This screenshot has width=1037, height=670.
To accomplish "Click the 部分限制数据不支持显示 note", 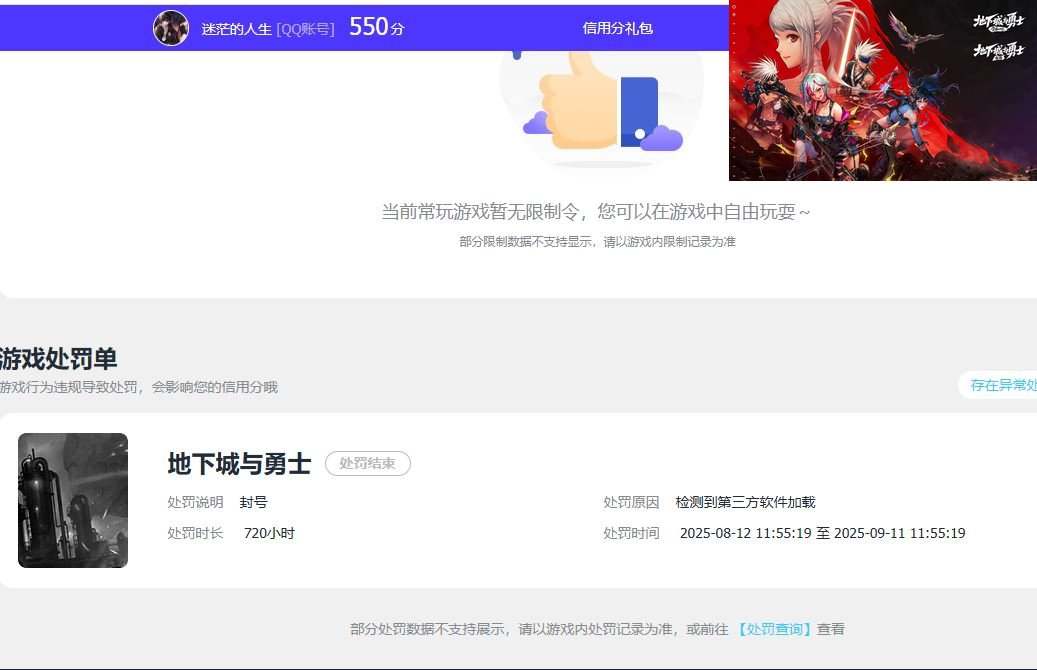I will tap(597, 241).
